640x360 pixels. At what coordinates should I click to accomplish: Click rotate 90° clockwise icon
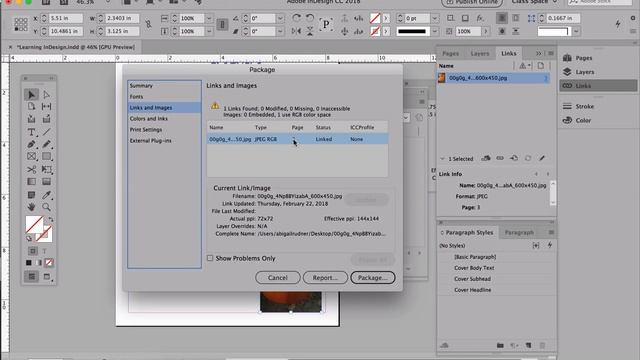click(296, 18)
